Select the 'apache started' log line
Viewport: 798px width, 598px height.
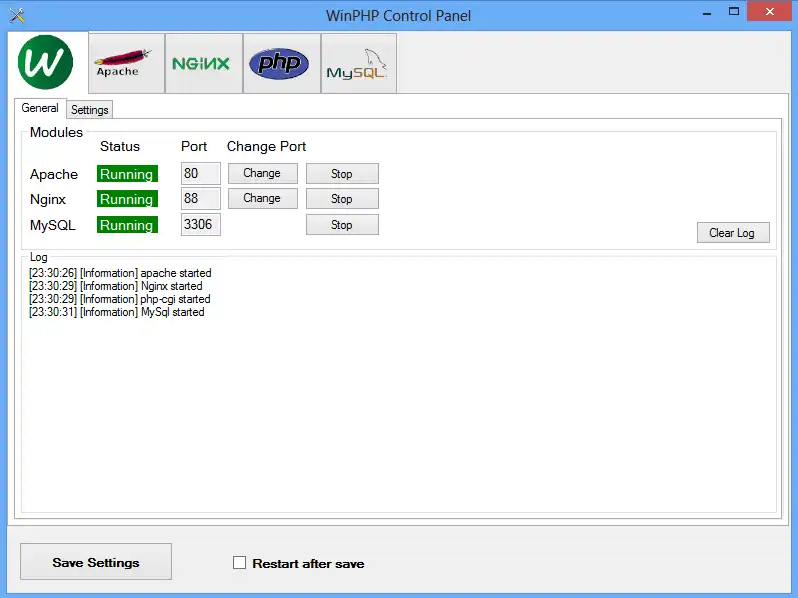point(120,273)
